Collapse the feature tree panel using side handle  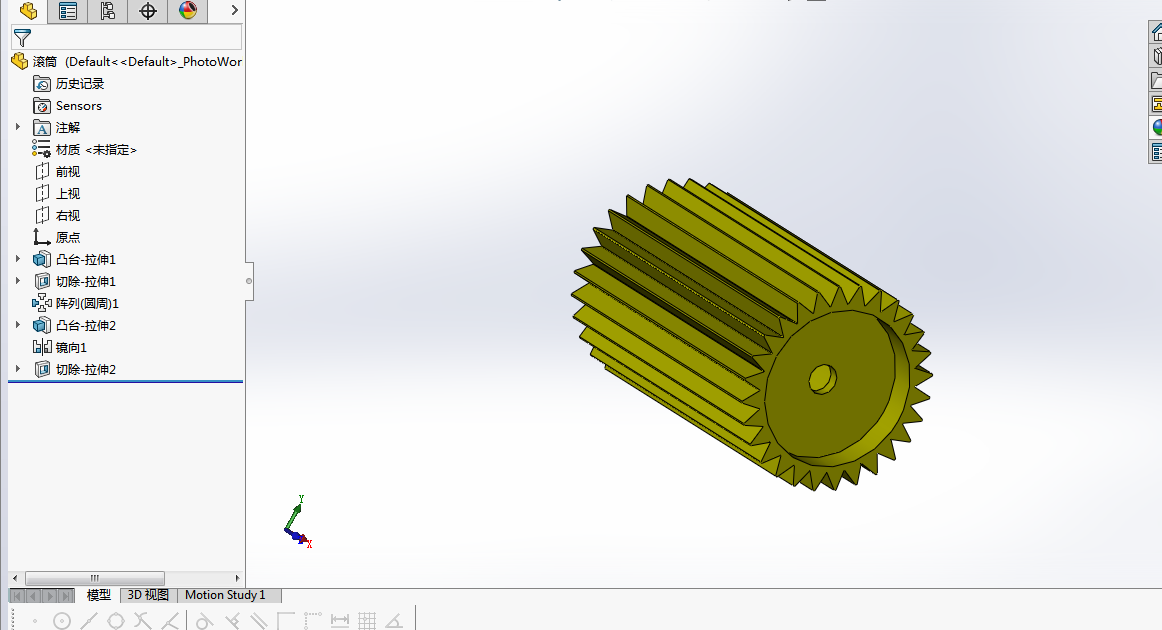point(249,281)
